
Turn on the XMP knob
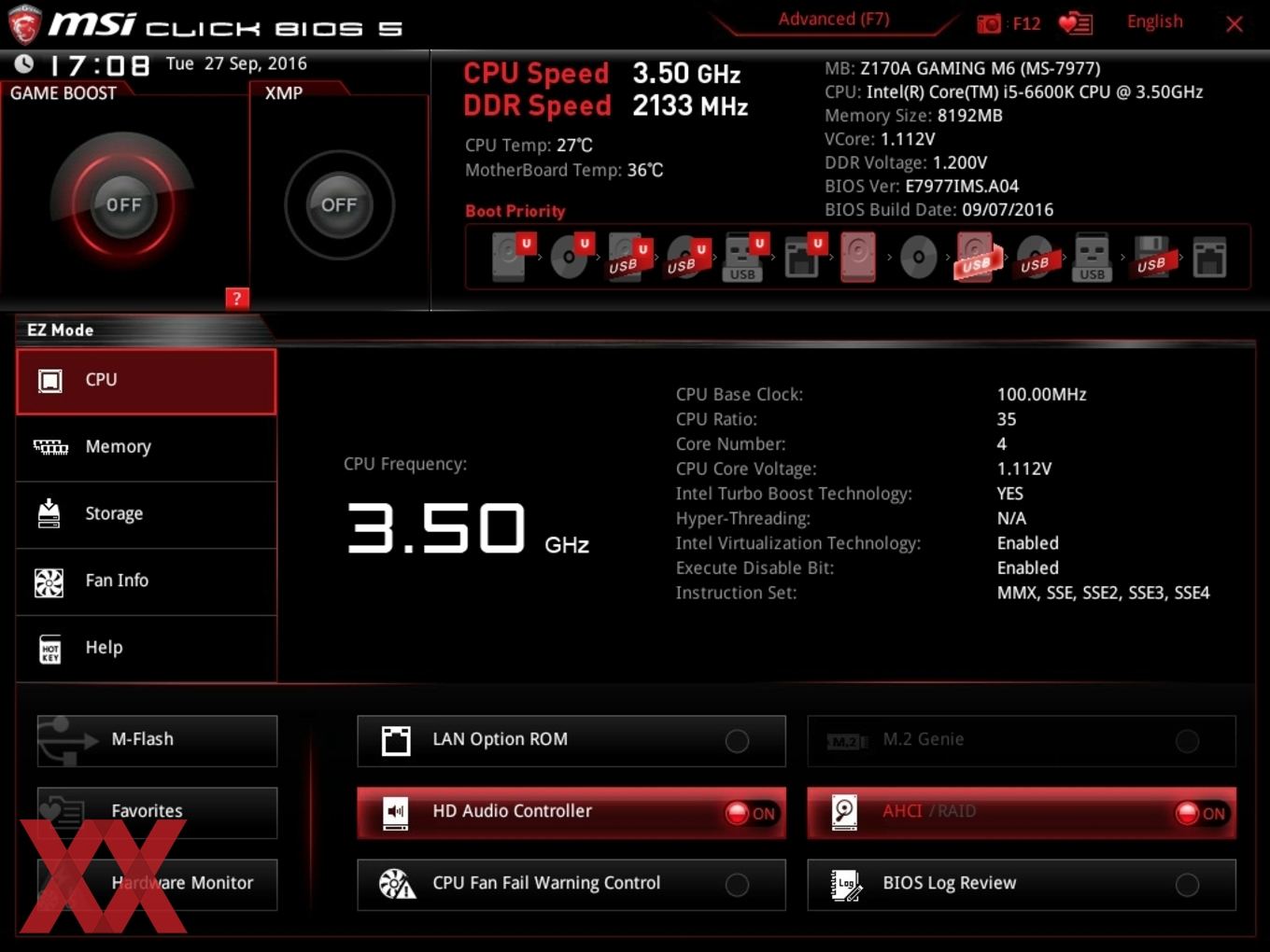coord(339,204)
